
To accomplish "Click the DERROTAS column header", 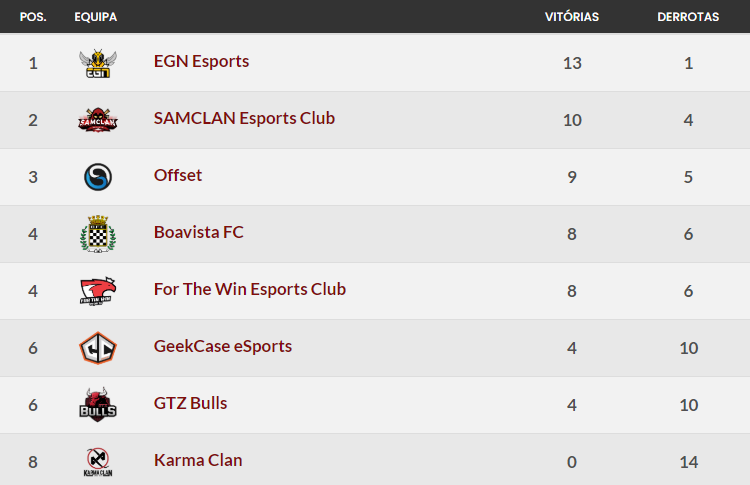I will click(x=688, y=17).
